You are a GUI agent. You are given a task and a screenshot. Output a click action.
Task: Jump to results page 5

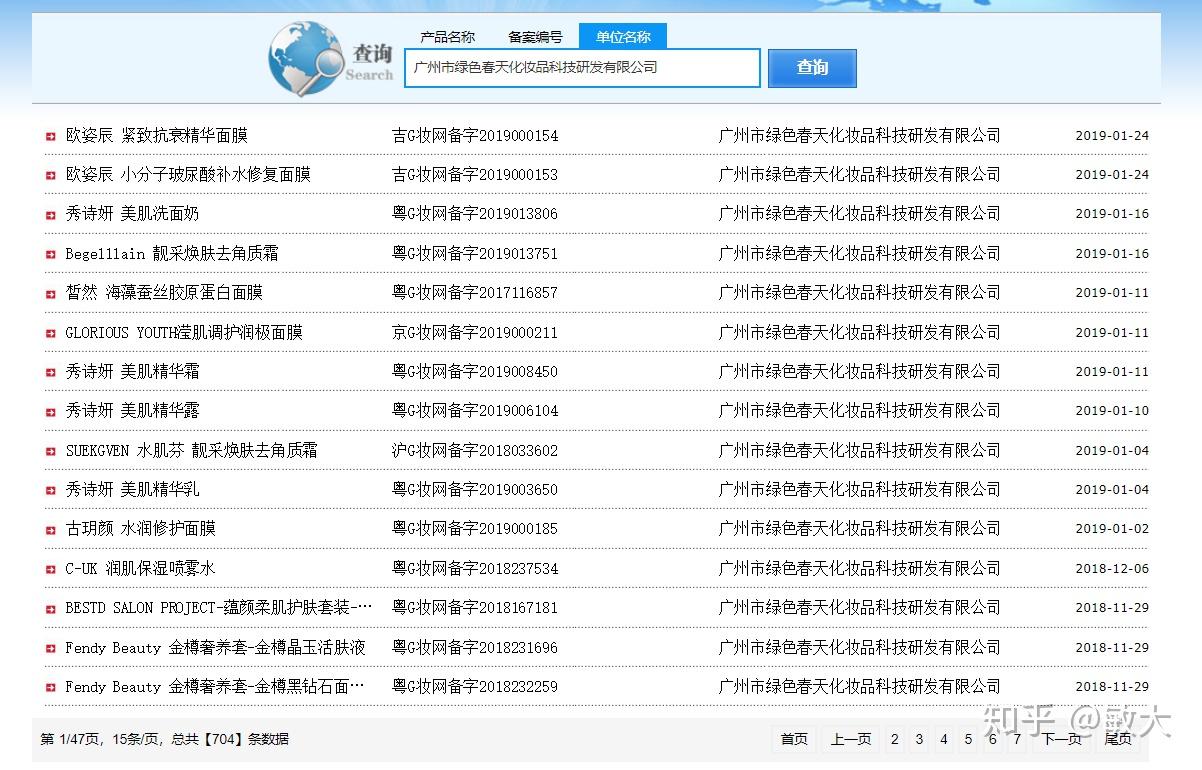968,739
